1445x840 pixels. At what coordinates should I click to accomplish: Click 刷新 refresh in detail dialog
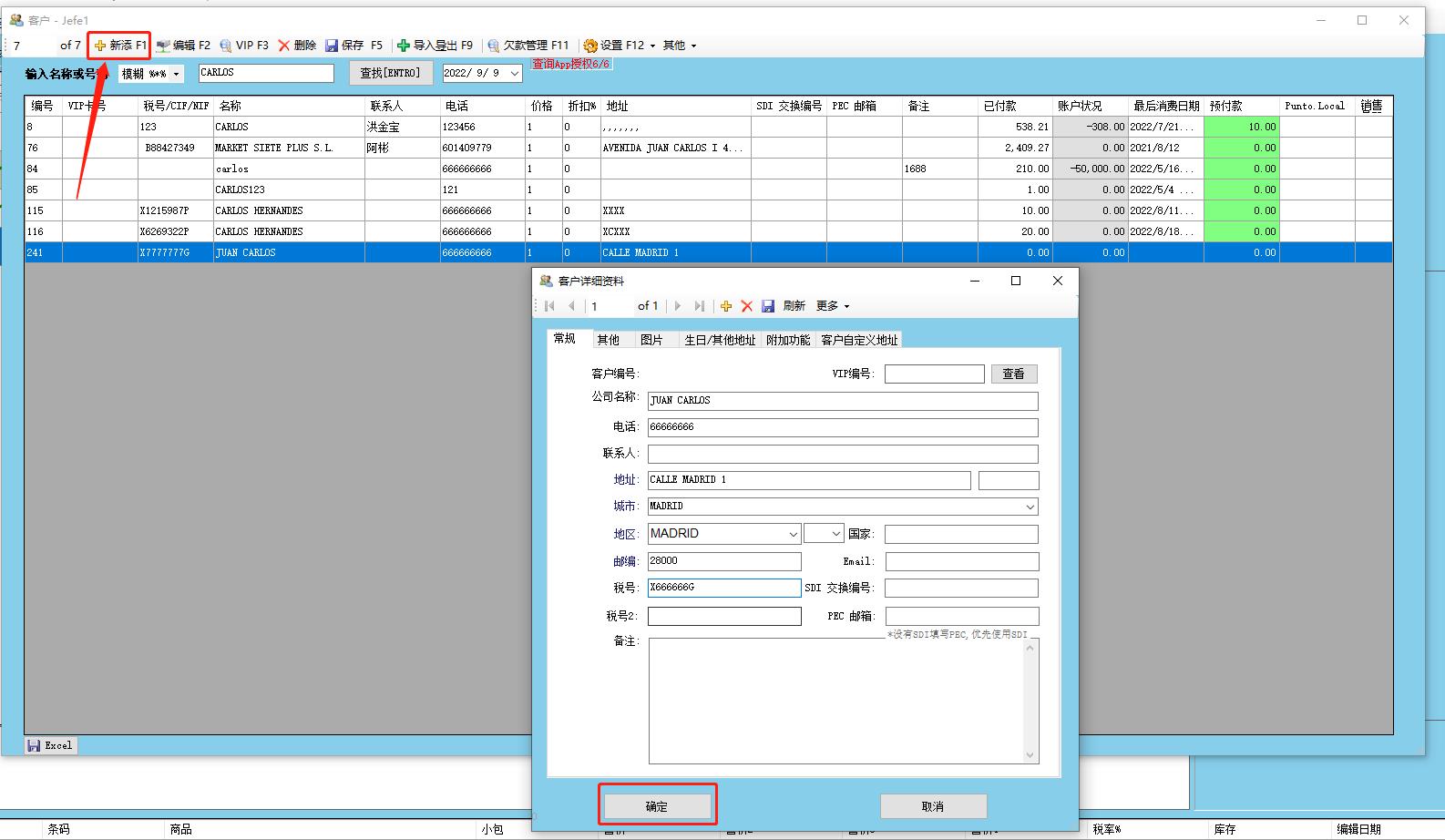(x=794, y=306)
